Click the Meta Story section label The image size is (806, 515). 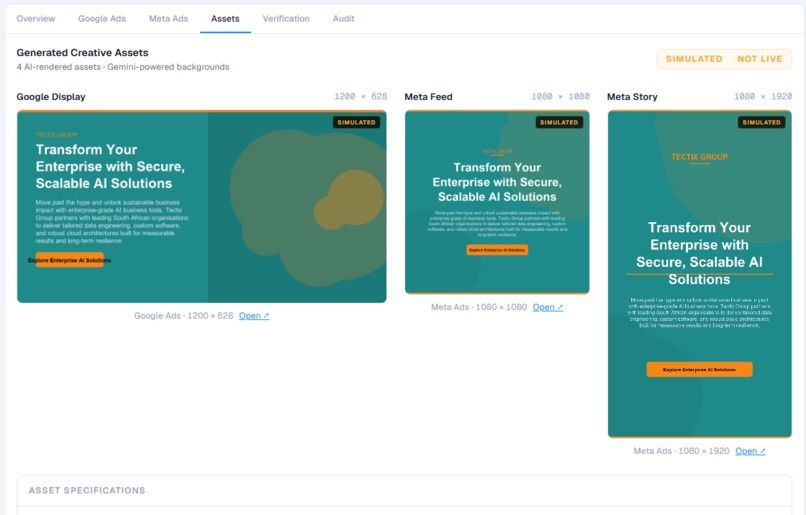pos(632,97)
